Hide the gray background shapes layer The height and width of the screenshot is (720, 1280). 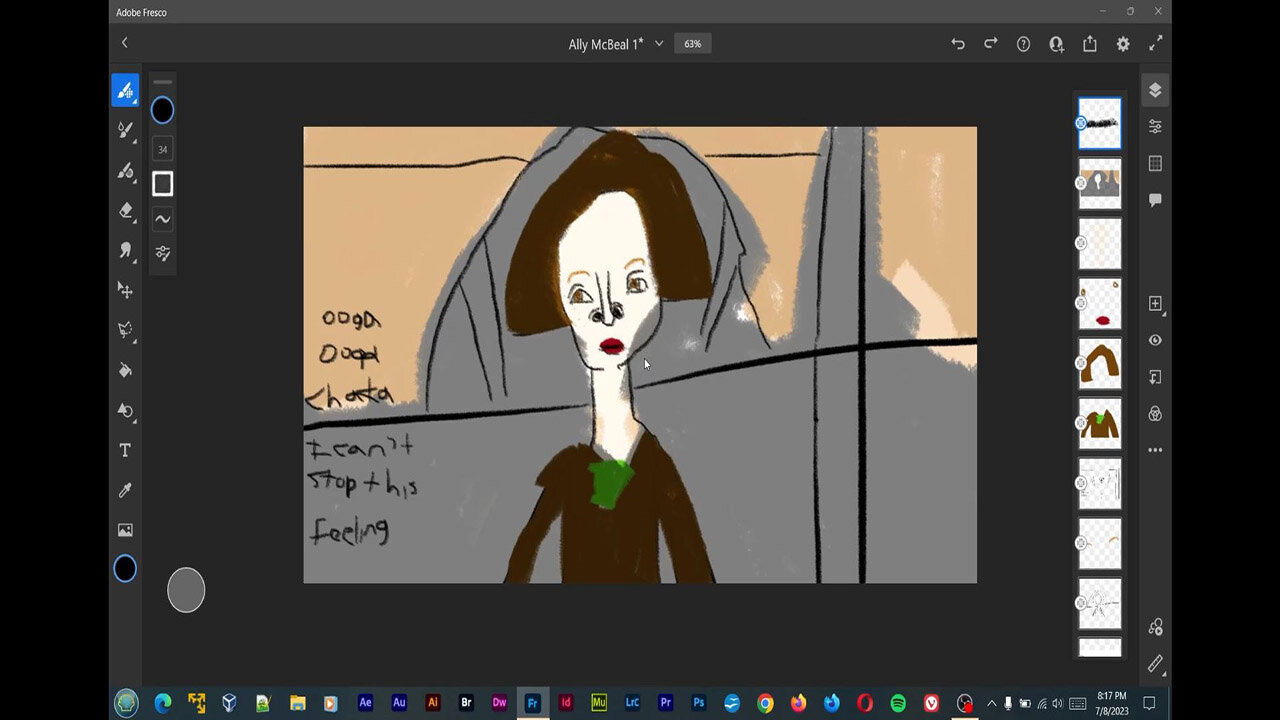click(x=1081, y=183)
